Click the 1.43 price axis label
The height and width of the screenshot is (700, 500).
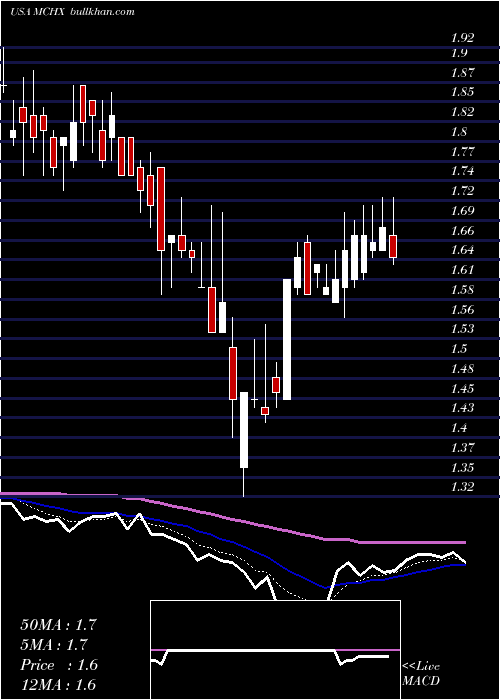(462, 408)
